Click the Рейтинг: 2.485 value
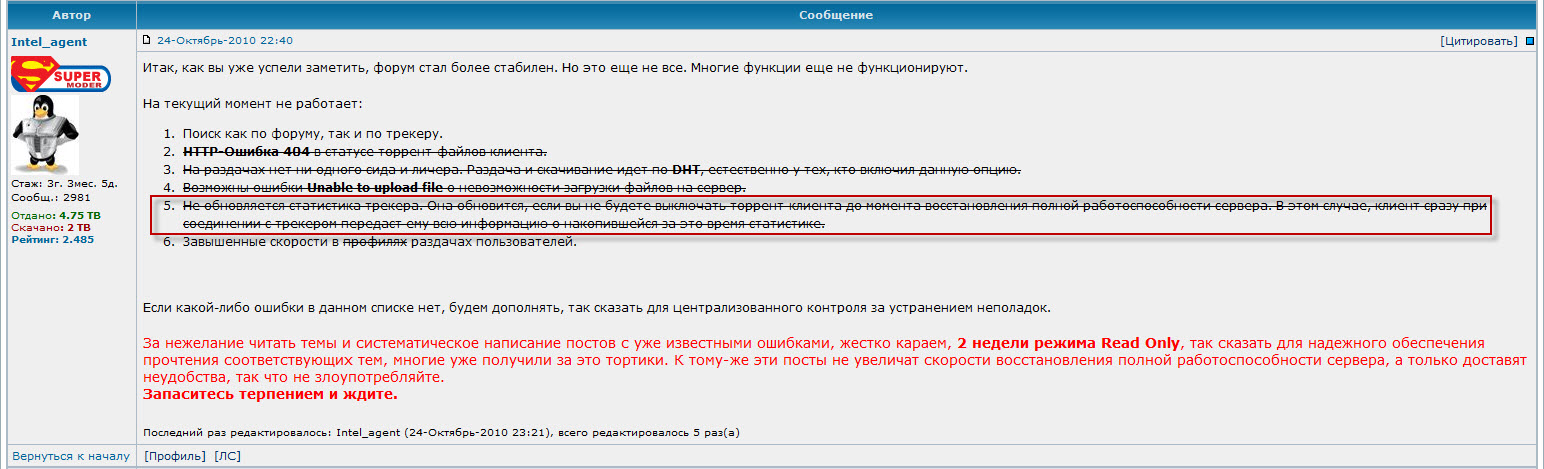Viewport: 1544px width, 469px height. [53, 239]
